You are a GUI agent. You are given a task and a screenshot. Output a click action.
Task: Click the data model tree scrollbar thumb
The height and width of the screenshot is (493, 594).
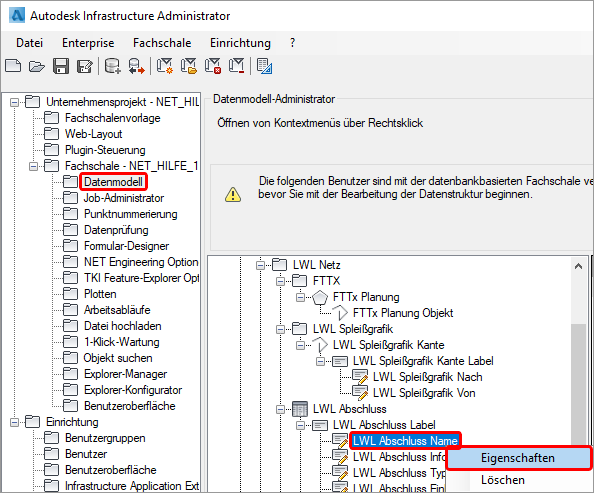click(578, 383)
